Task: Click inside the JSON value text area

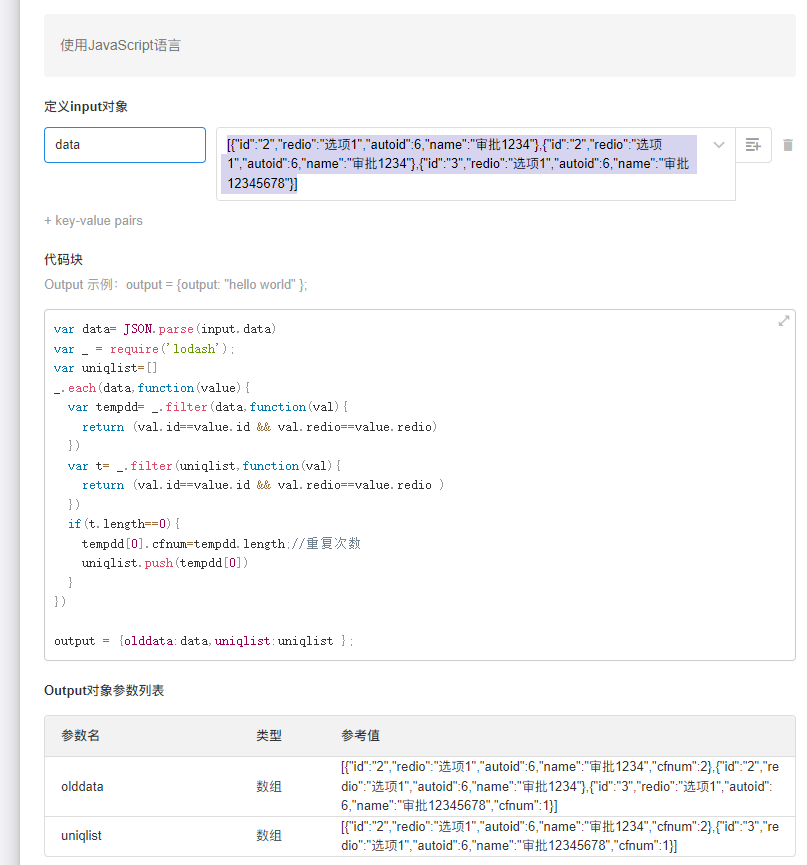Action: pos(460,164)
